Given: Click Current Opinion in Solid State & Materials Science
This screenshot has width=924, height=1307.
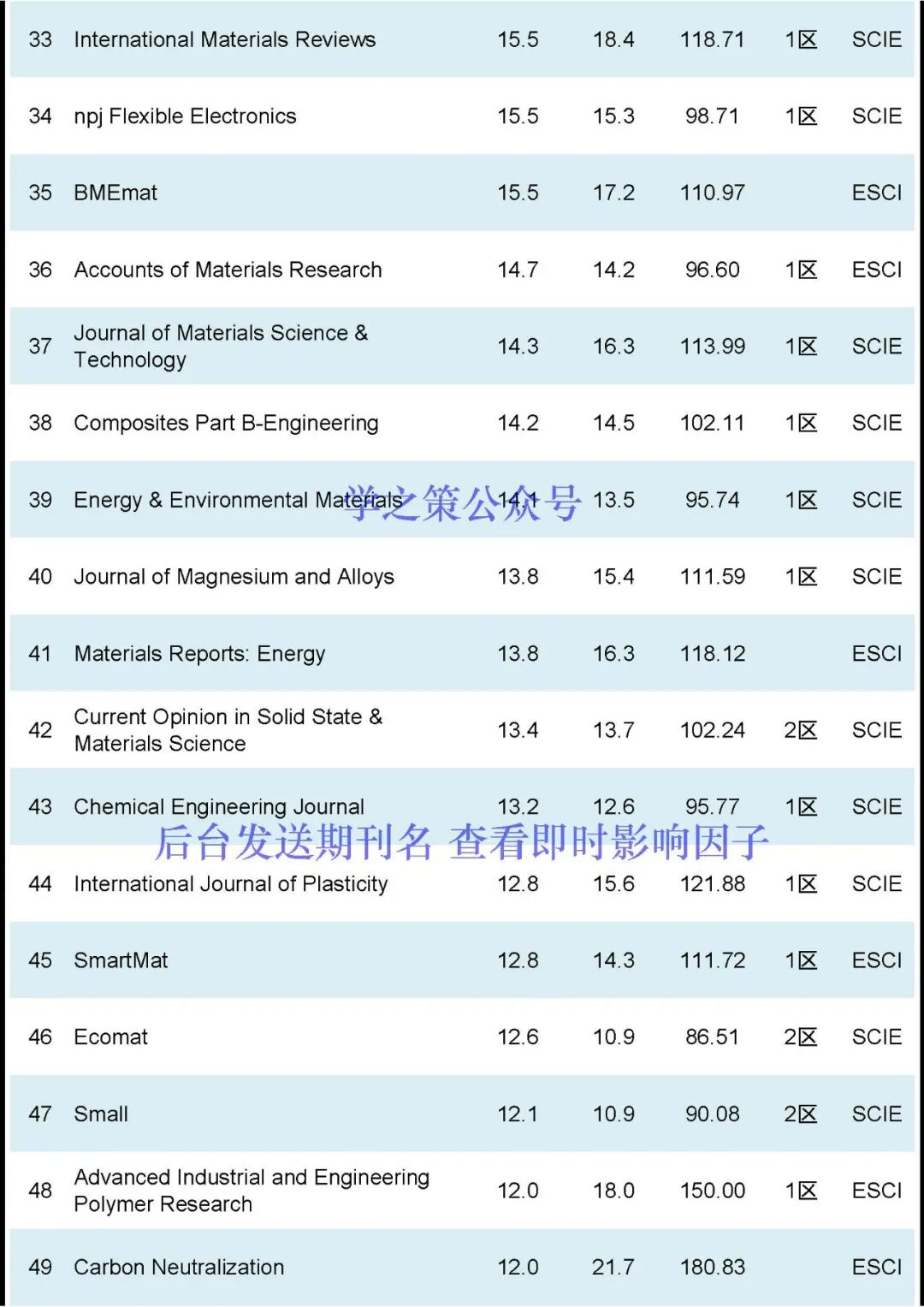Looking at the screenshot, I should pos(228,730).
